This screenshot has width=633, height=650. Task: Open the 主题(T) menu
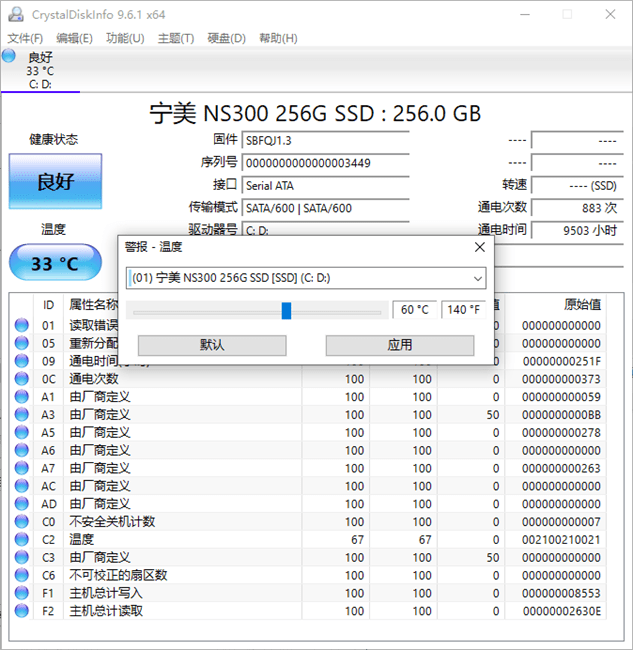[x=175, y=38]
